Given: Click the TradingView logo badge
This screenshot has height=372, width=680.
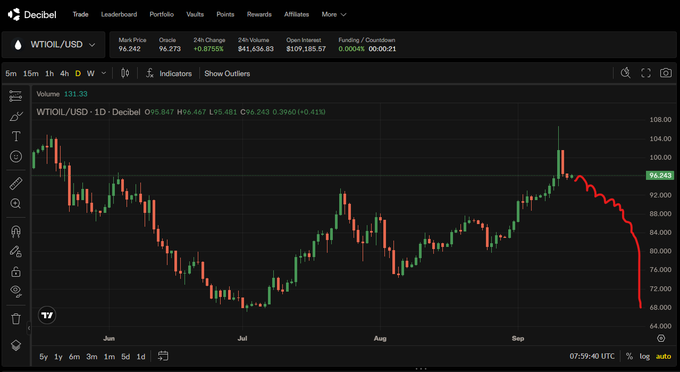Looking at the screenshot, I should click(x=47, y=315).
